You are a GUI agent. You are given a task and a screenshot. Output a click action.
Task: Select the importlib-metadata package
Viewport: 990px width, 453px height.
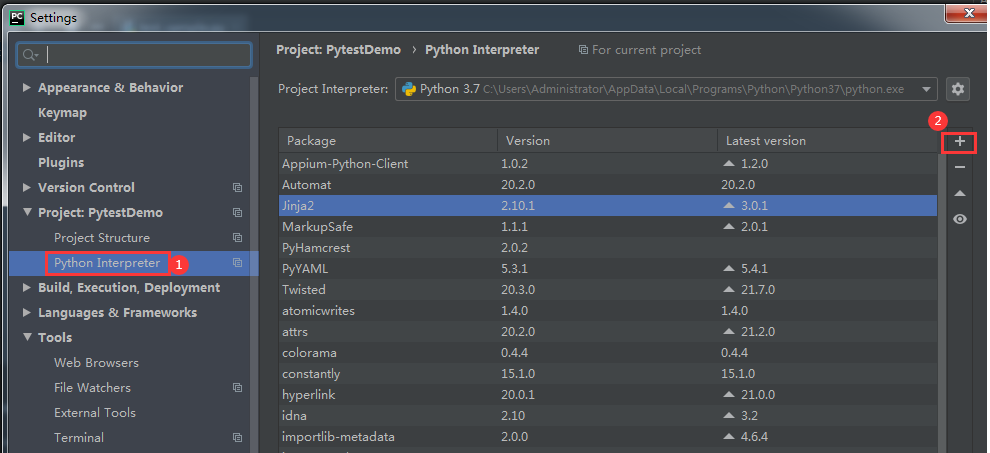(608, 437)
